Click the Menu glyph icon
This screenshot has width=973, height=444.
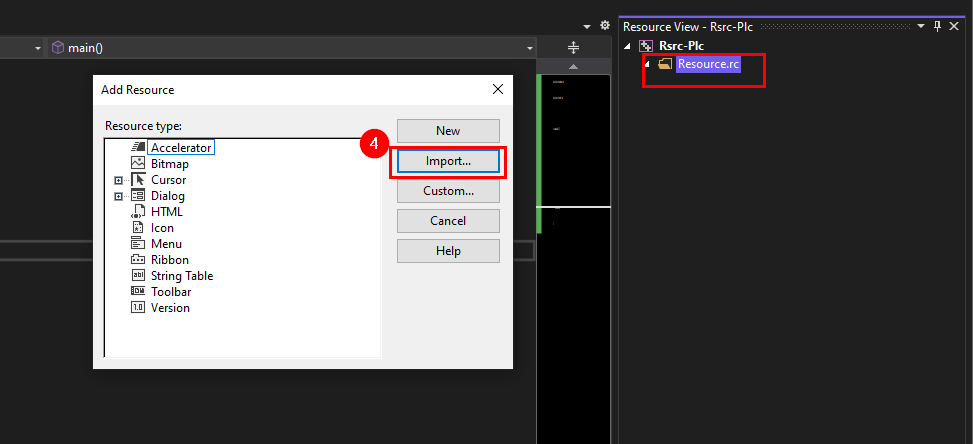point(138,243)
